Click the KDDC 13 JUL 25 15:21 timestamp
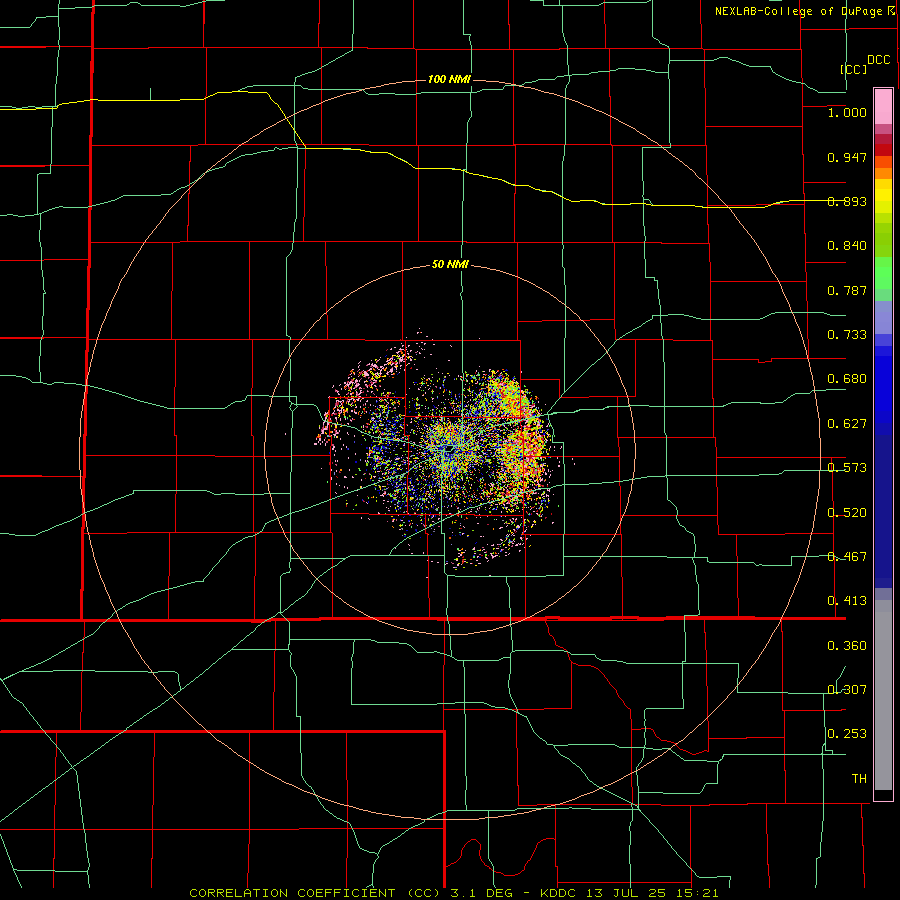 629,893
